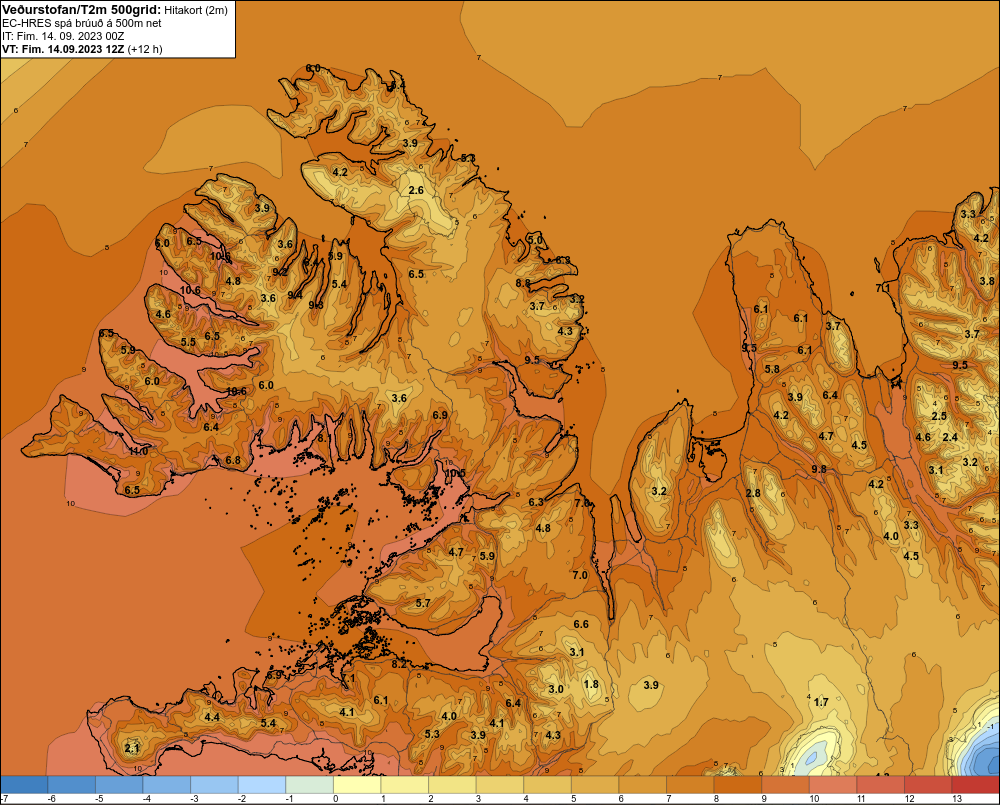Click the '5.8' temperature value on the map

point(772,369)
